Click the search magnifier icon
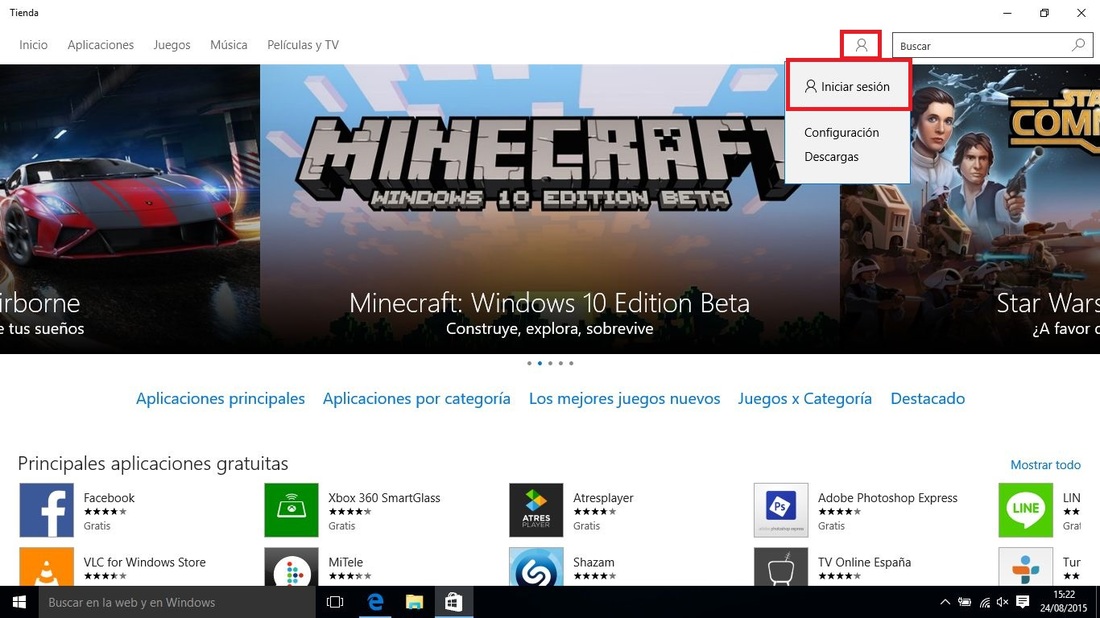The image size is (1100, 618). click(1078, 46)
